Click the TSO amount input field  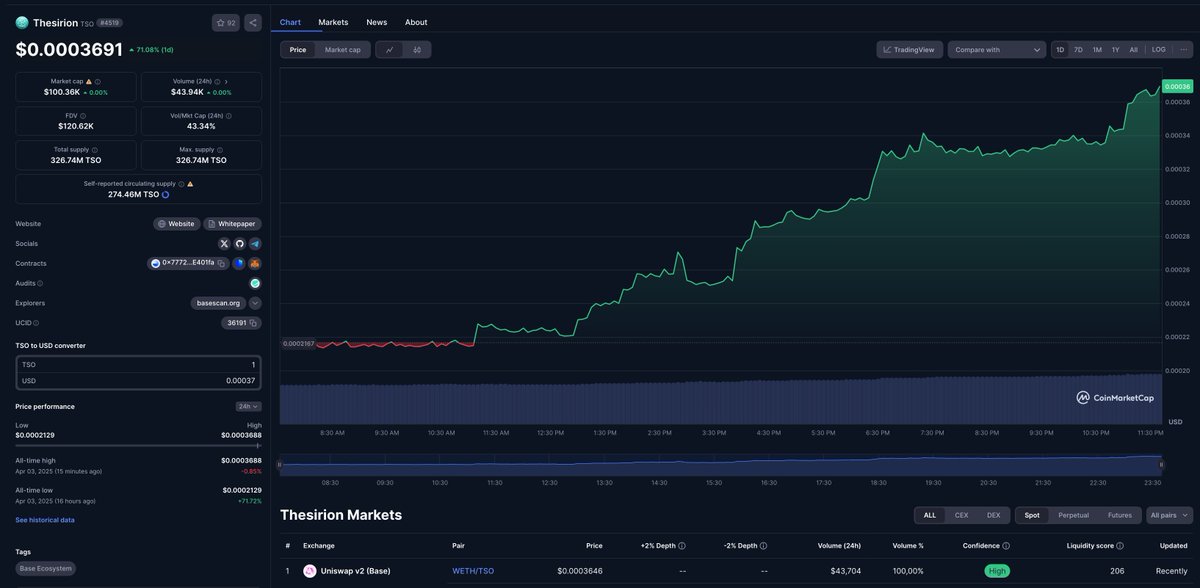click(x=139, y=365)
